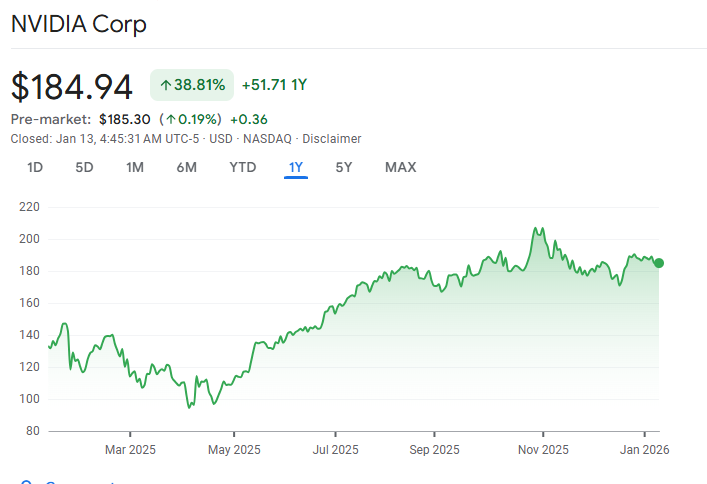
Task: Click the NVIDIA Corp title
Action: pos(79,25)
